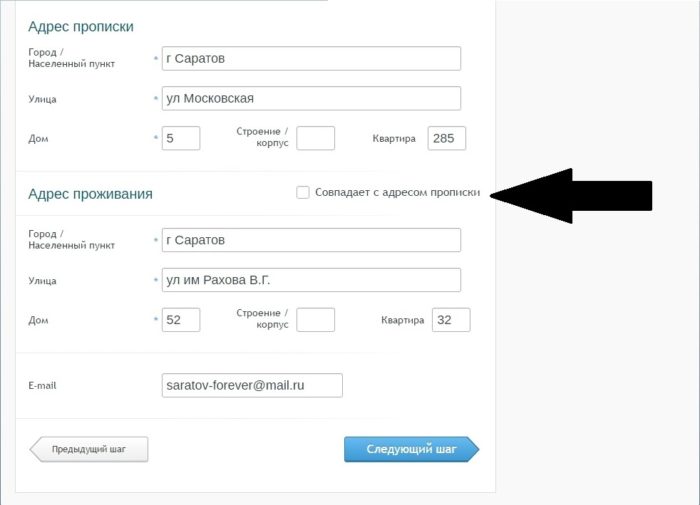Click the empty Строение field under Адрес прописки
Viewport: 700px width, 505px height.
tap(316, 138)
